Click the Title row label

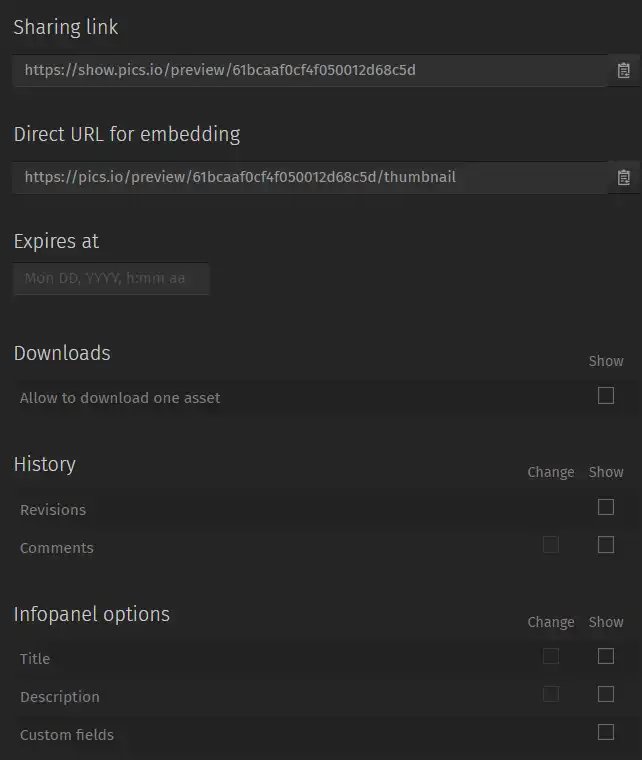coord(35,659)
